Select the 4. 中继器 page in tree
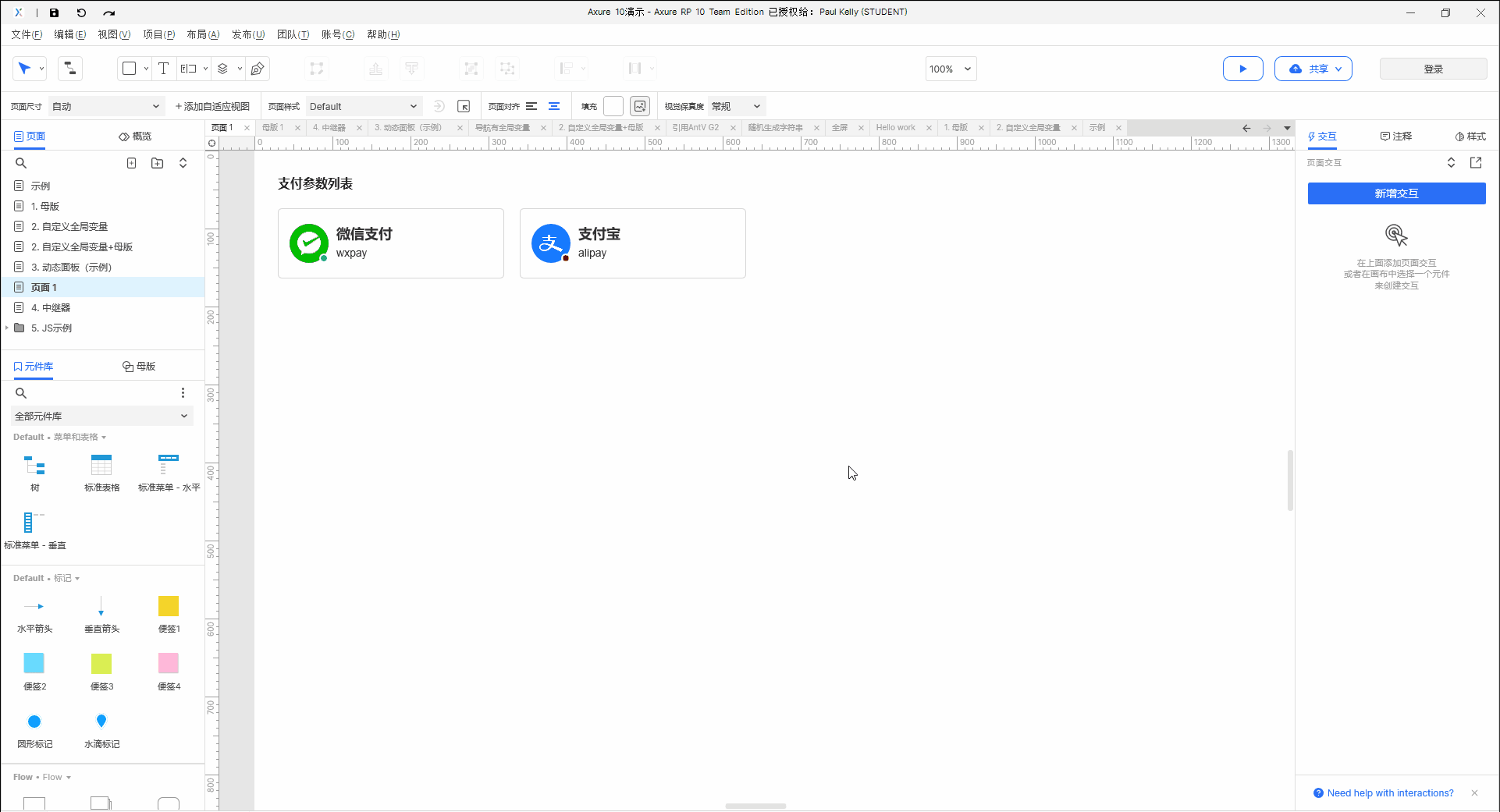The width and height of the screenshot is (1500, 812). click(51, 308)
